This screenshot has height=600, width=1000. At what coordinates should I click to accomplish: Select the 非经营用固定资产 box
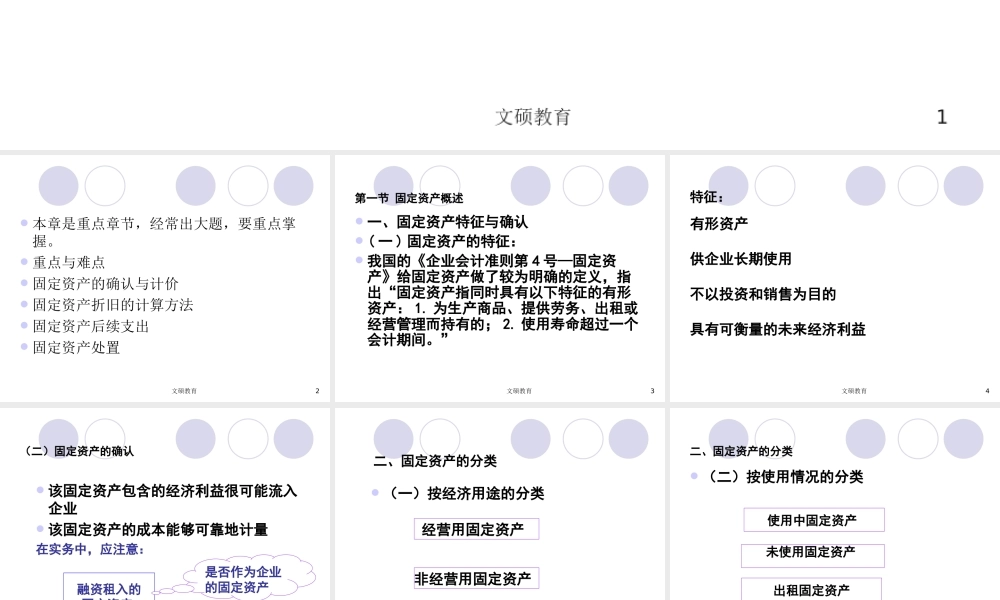tap(476, 578)
